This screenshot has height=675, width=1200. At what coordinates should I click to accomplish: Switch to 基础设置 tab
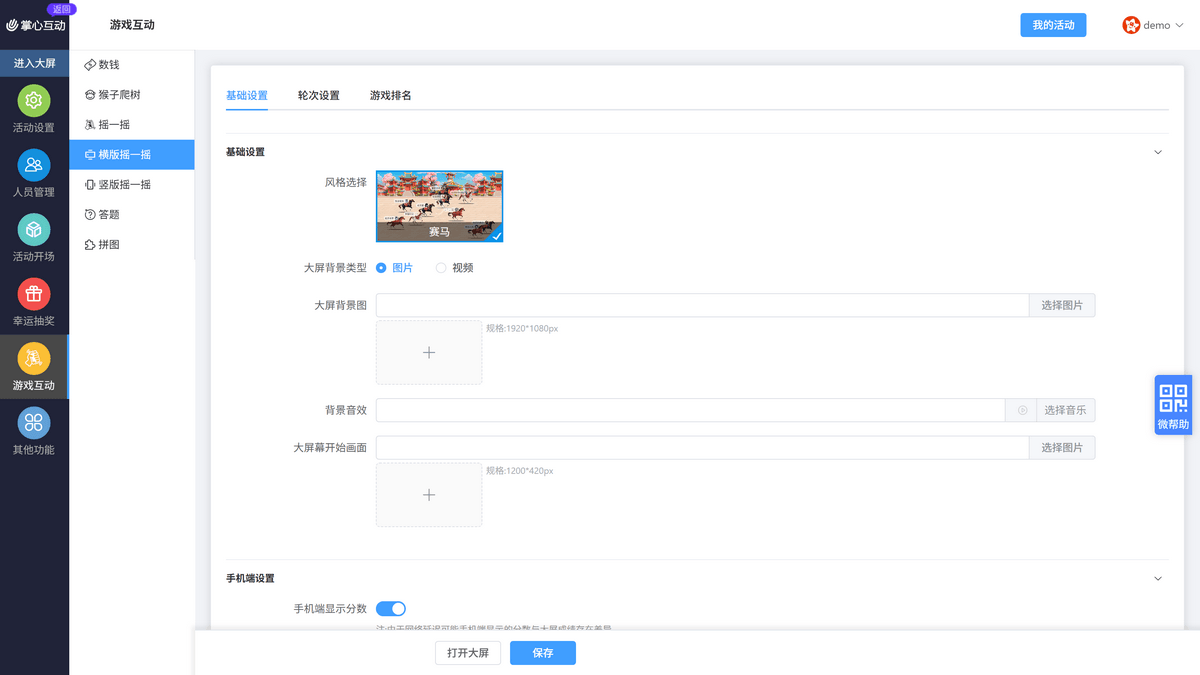(x=247, y=96)
